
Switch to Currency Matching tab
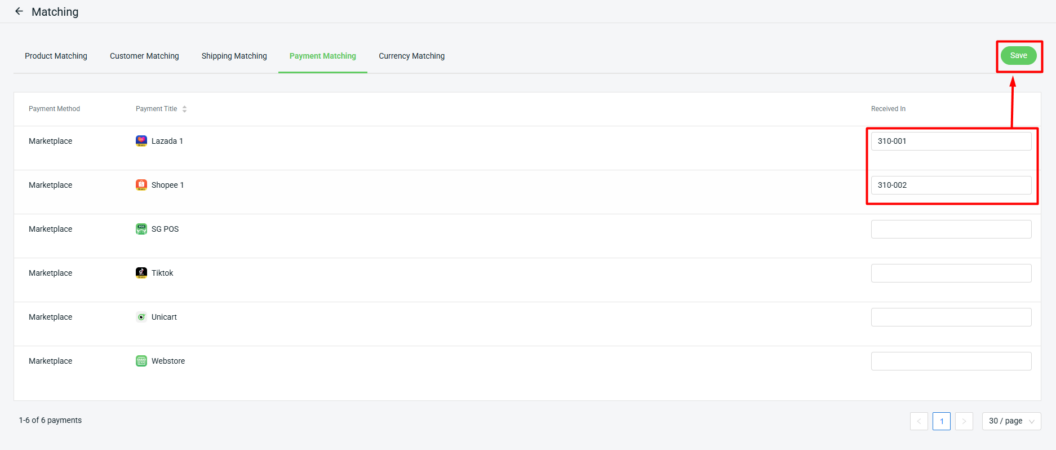pyautogui.click(x=411, y=56)
